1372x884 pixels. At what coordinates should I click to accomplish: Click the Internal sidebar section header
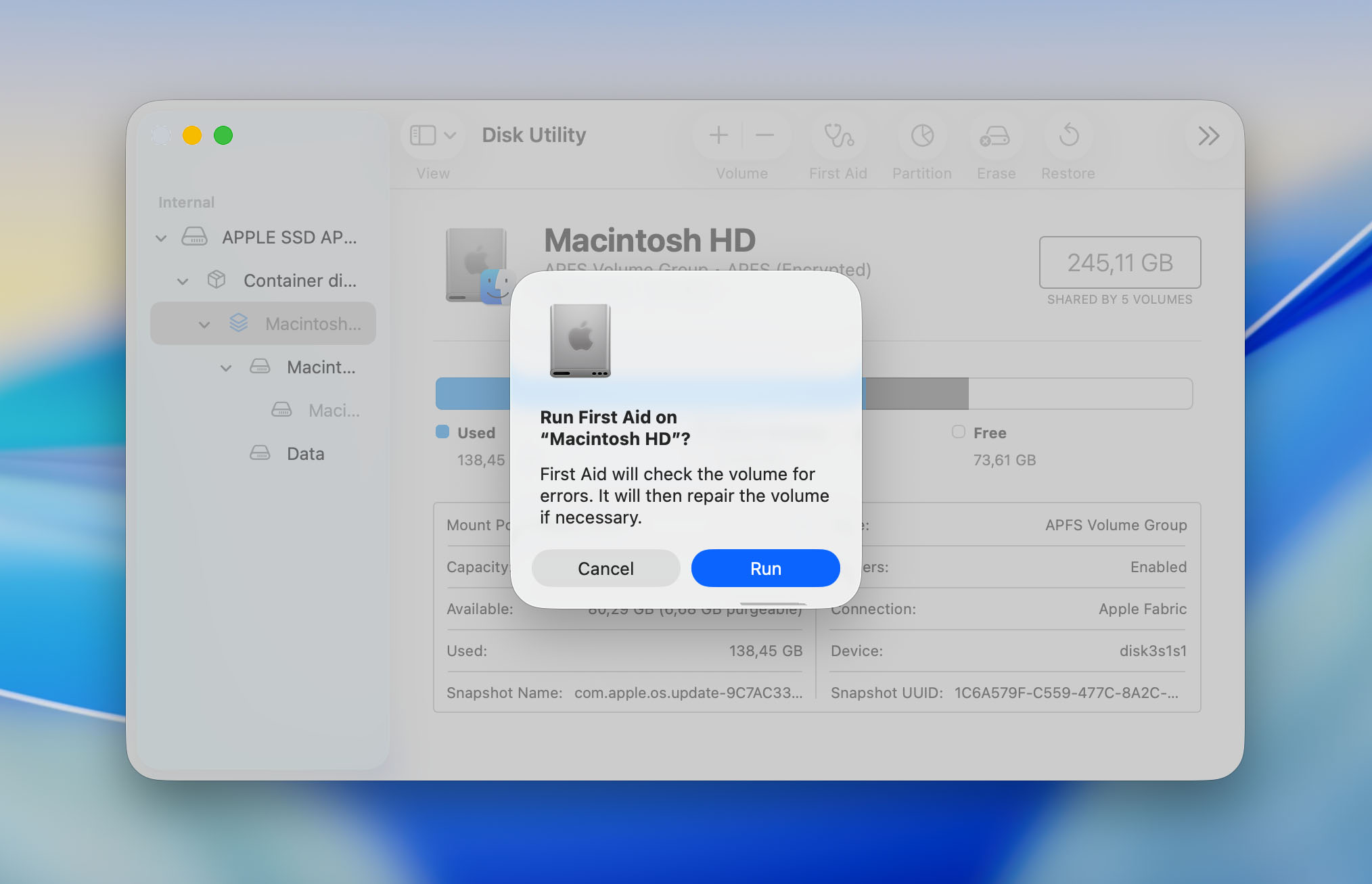click(186, 202)
